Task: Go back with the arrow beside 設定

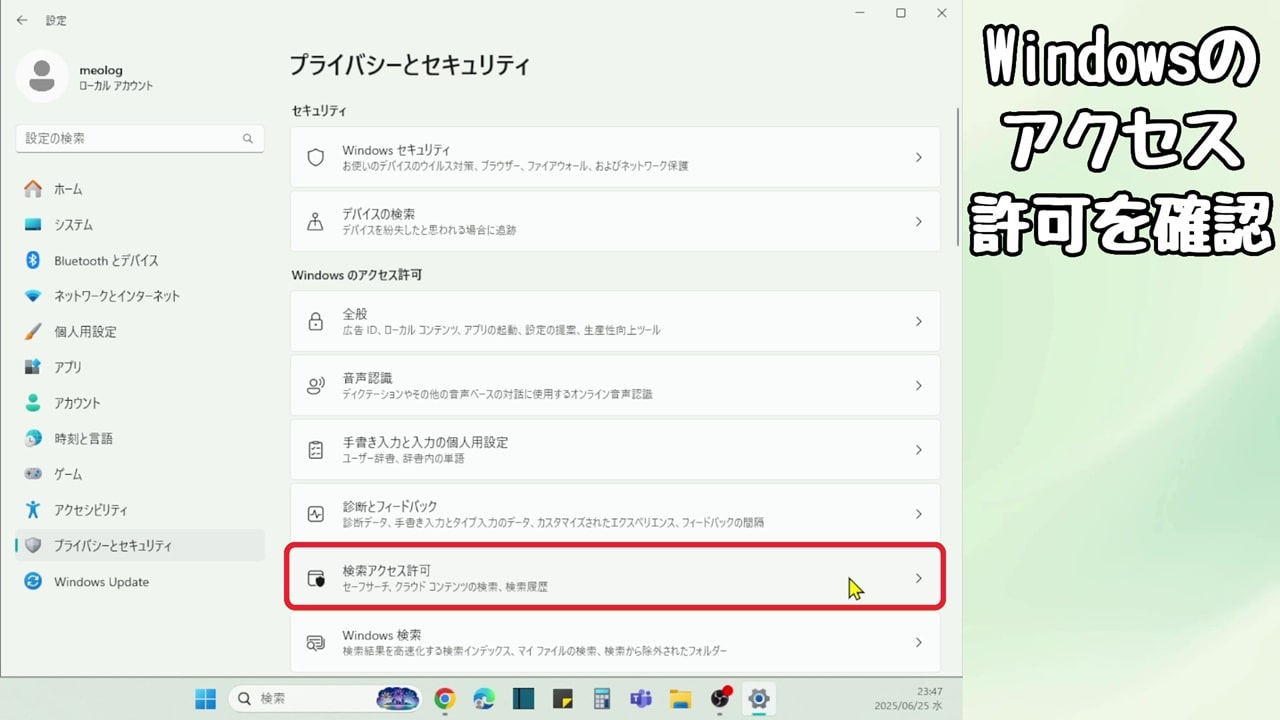Action: [22, 20]
